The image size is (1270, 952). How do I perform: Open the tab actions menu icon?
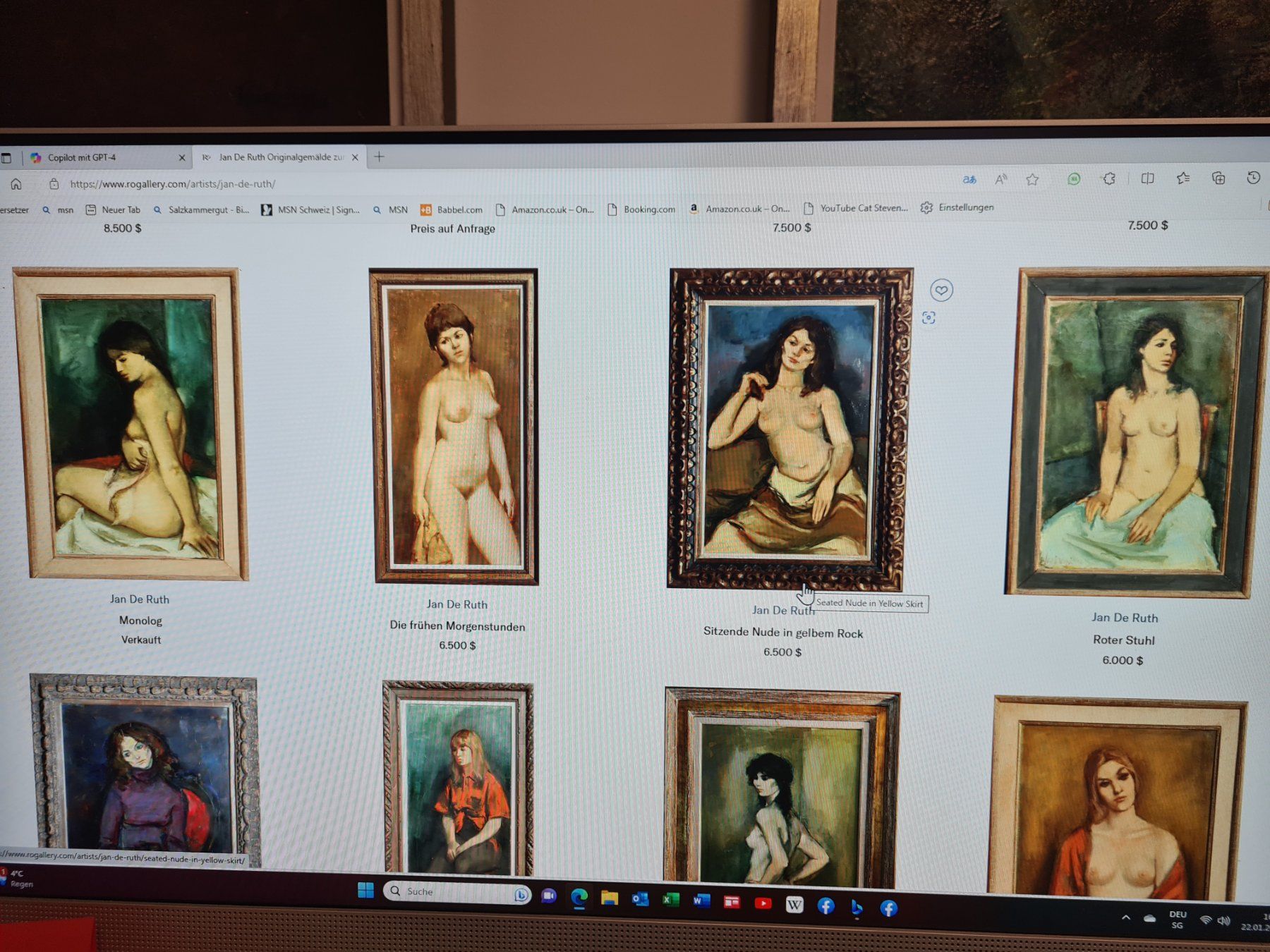(6, 158)
